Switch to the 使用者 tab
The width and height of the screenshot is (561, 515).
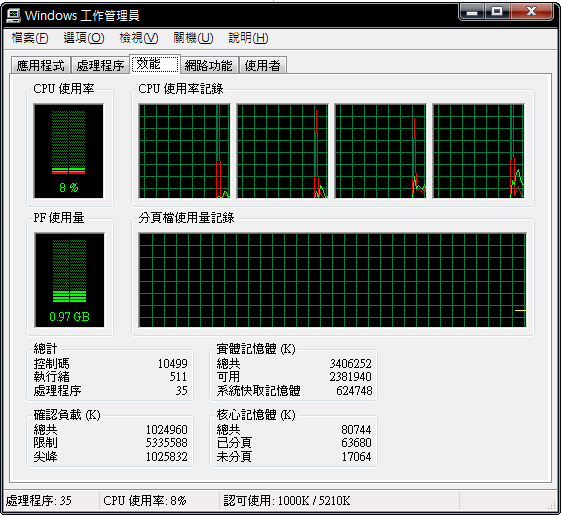[x=263, y=65]
